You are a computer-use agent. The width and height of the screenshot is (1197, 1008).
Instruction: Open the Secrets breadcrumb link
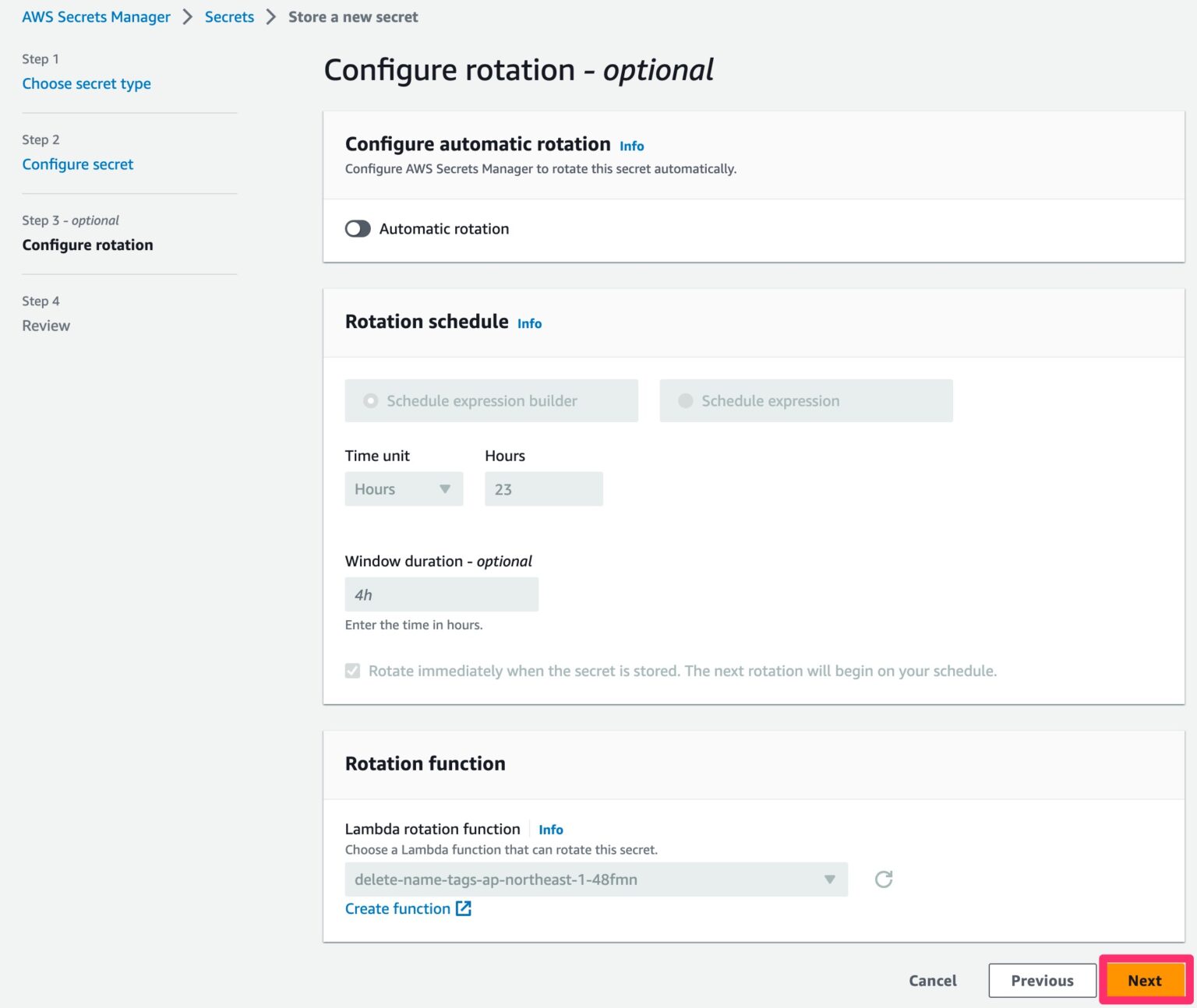(x=229, y=17)
